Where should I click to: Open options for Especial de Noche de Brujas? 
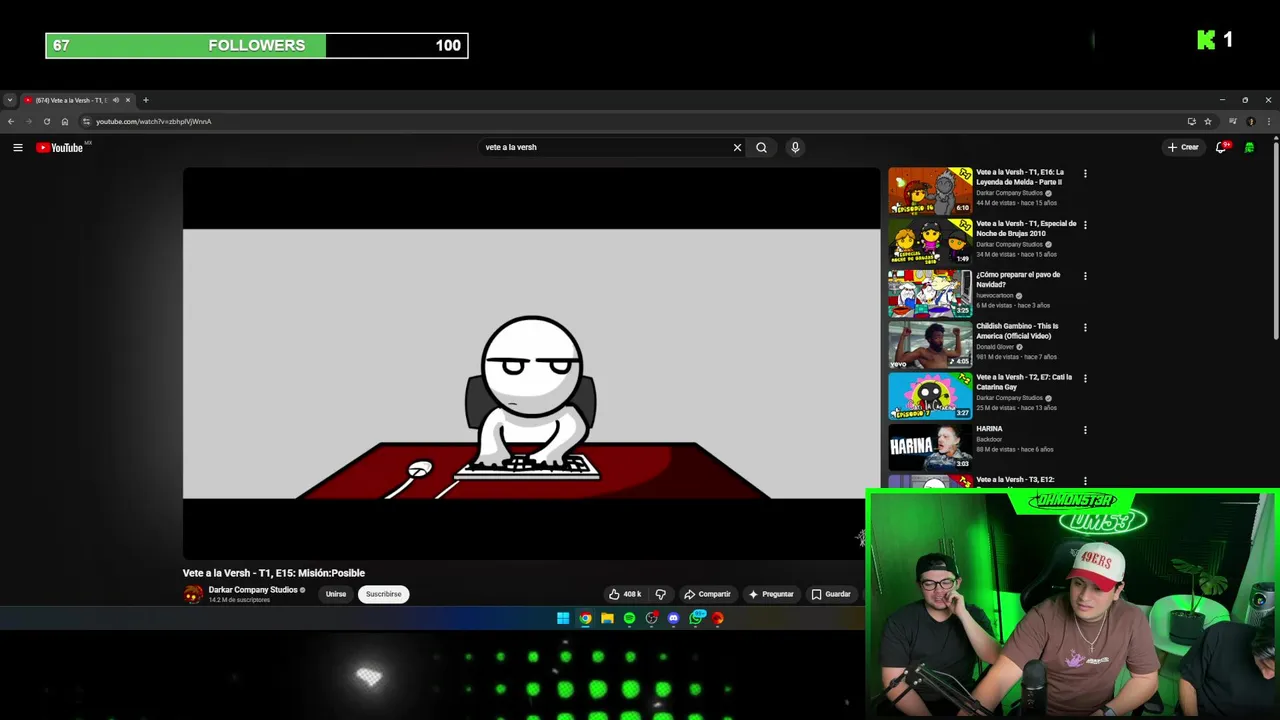tap(1085, 225)
